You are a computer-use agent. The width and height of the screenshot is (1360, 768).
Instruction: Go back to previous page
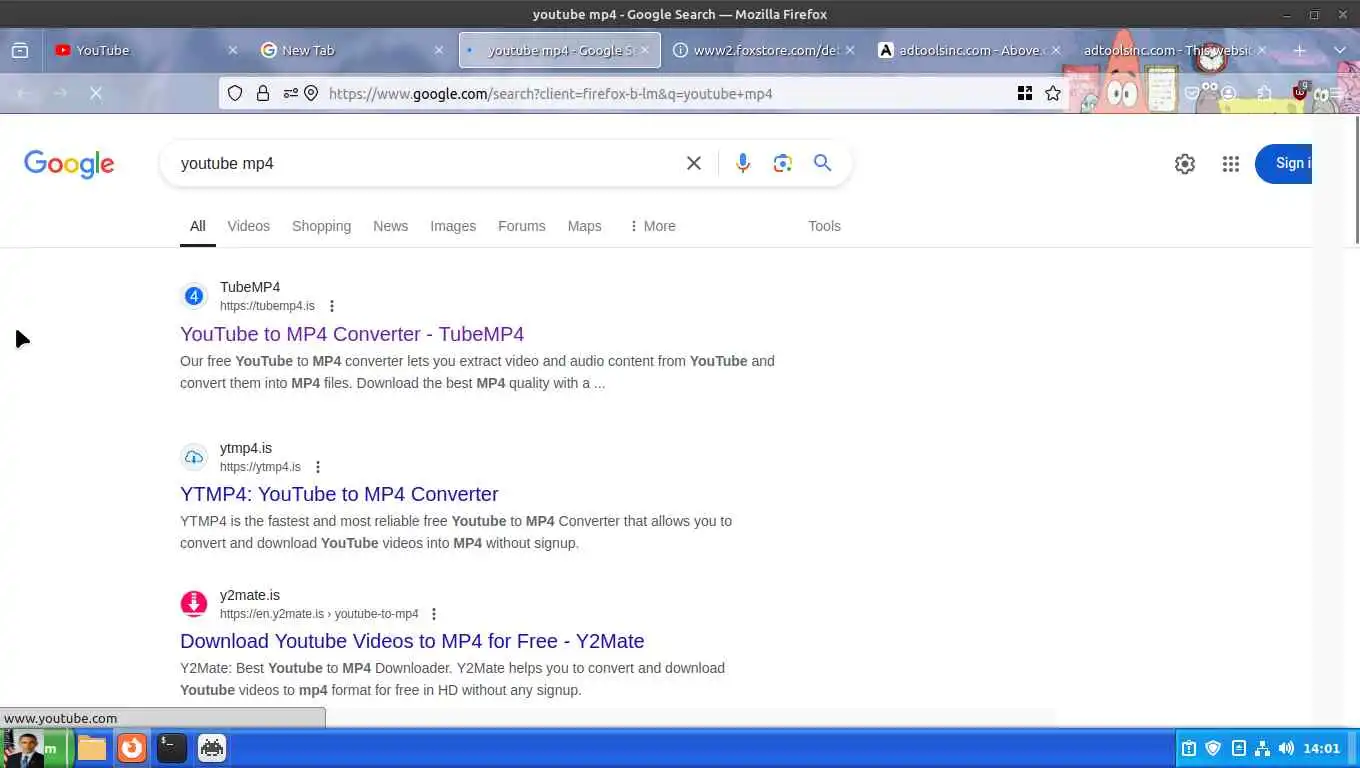click(24, 93)
